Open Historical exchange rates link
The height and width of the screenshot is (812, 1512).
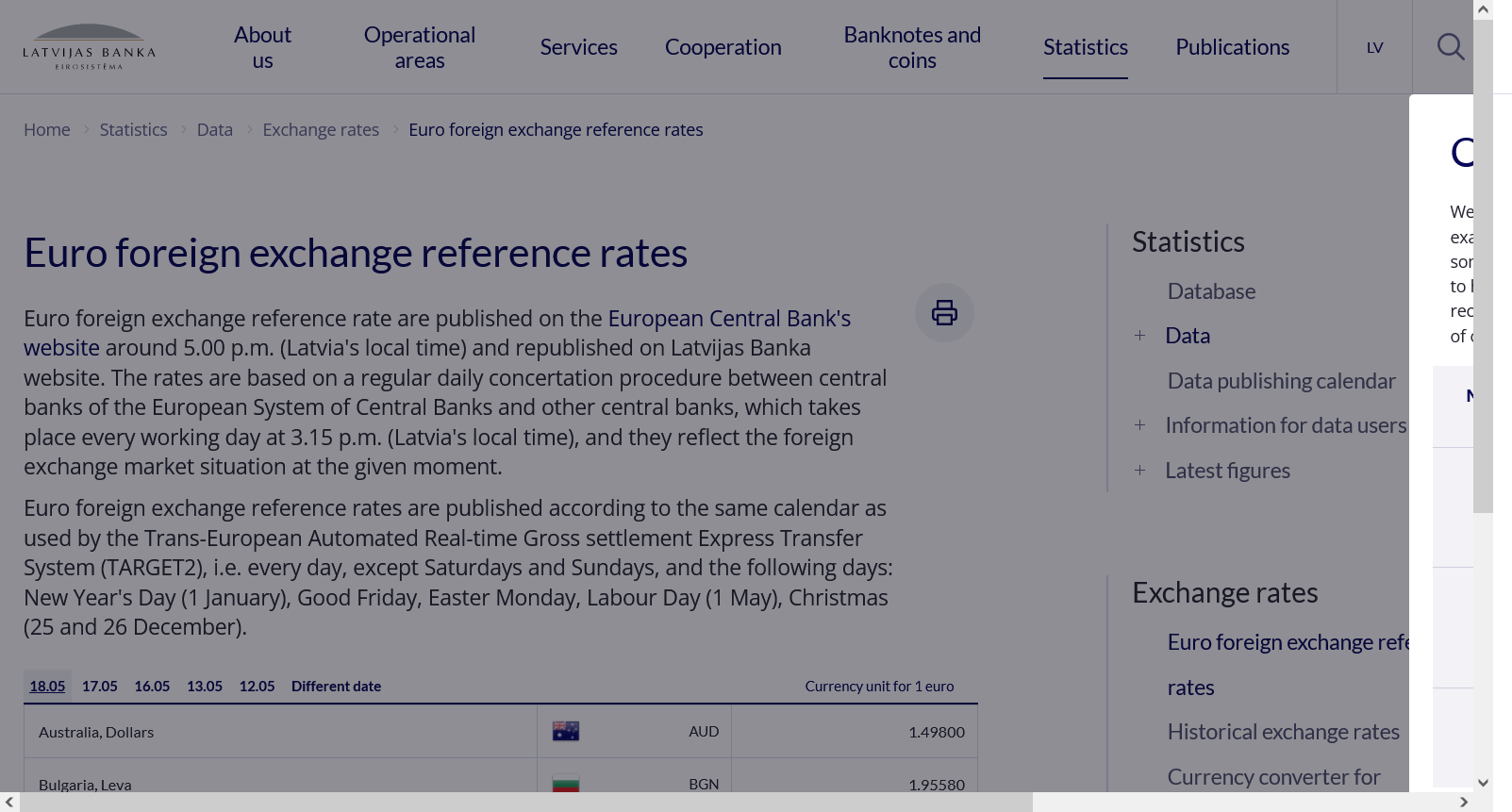1283,732
